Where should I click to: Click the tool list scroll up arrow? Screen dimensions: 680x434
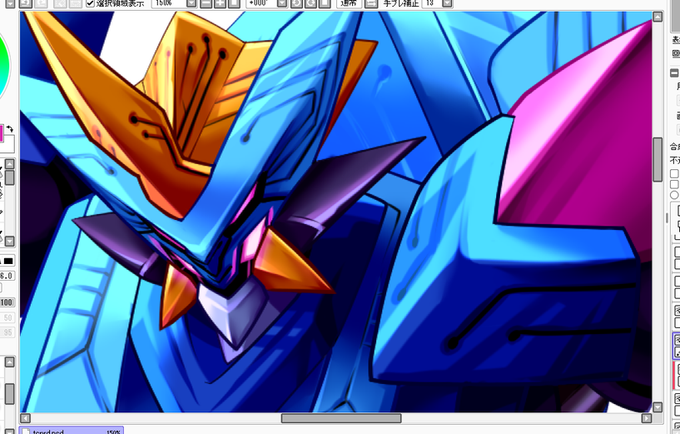[10, 163]
